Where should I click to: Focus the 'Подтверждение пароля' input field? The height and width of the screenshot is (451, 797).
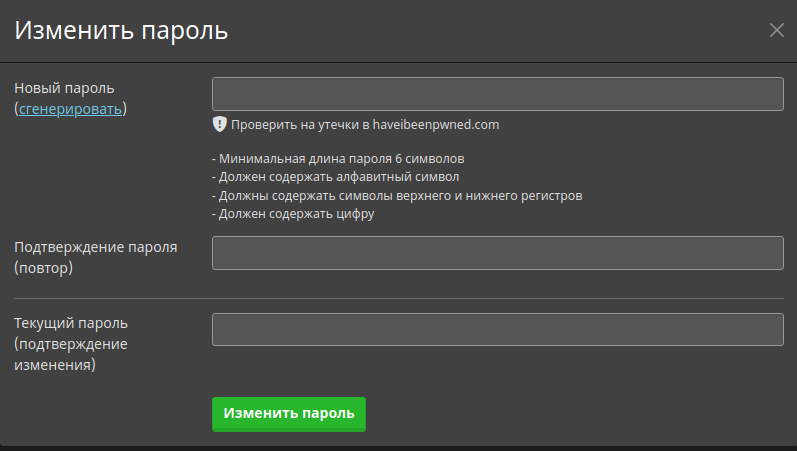point(497,253)
